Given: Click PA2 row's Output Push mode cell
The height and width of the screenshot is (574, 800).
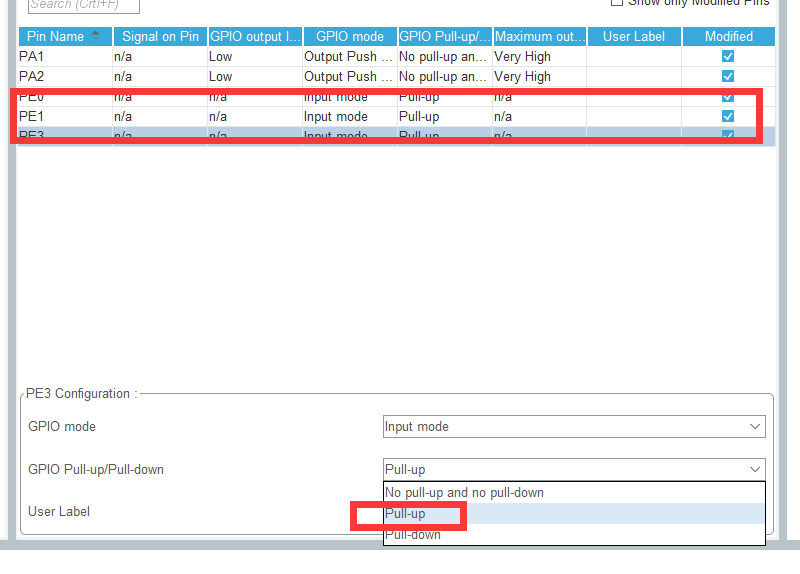Looking at the screenshot, I should [x=349, y=77].
